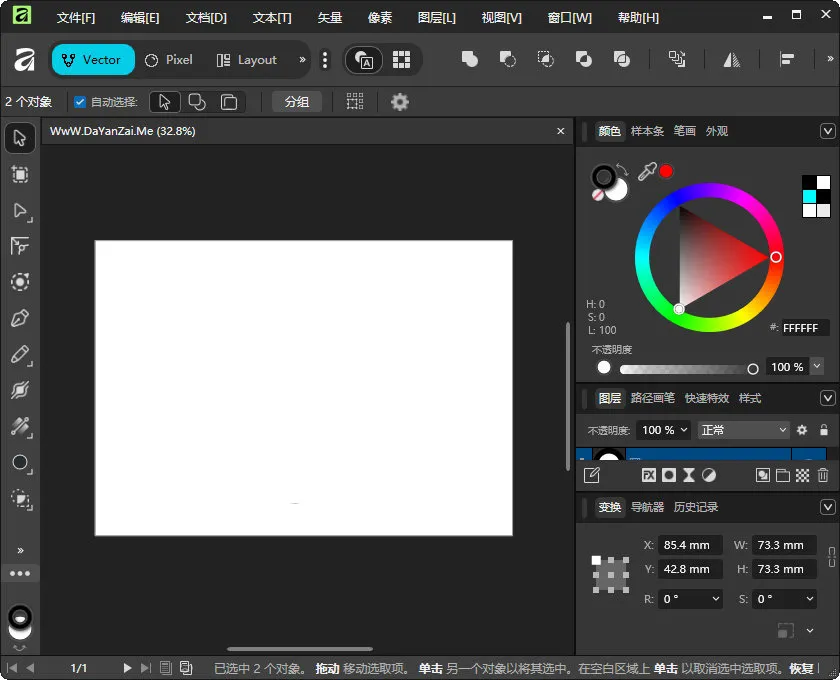
Task: Pick a color with the eyedropper
Action: [x=648, y=172]
